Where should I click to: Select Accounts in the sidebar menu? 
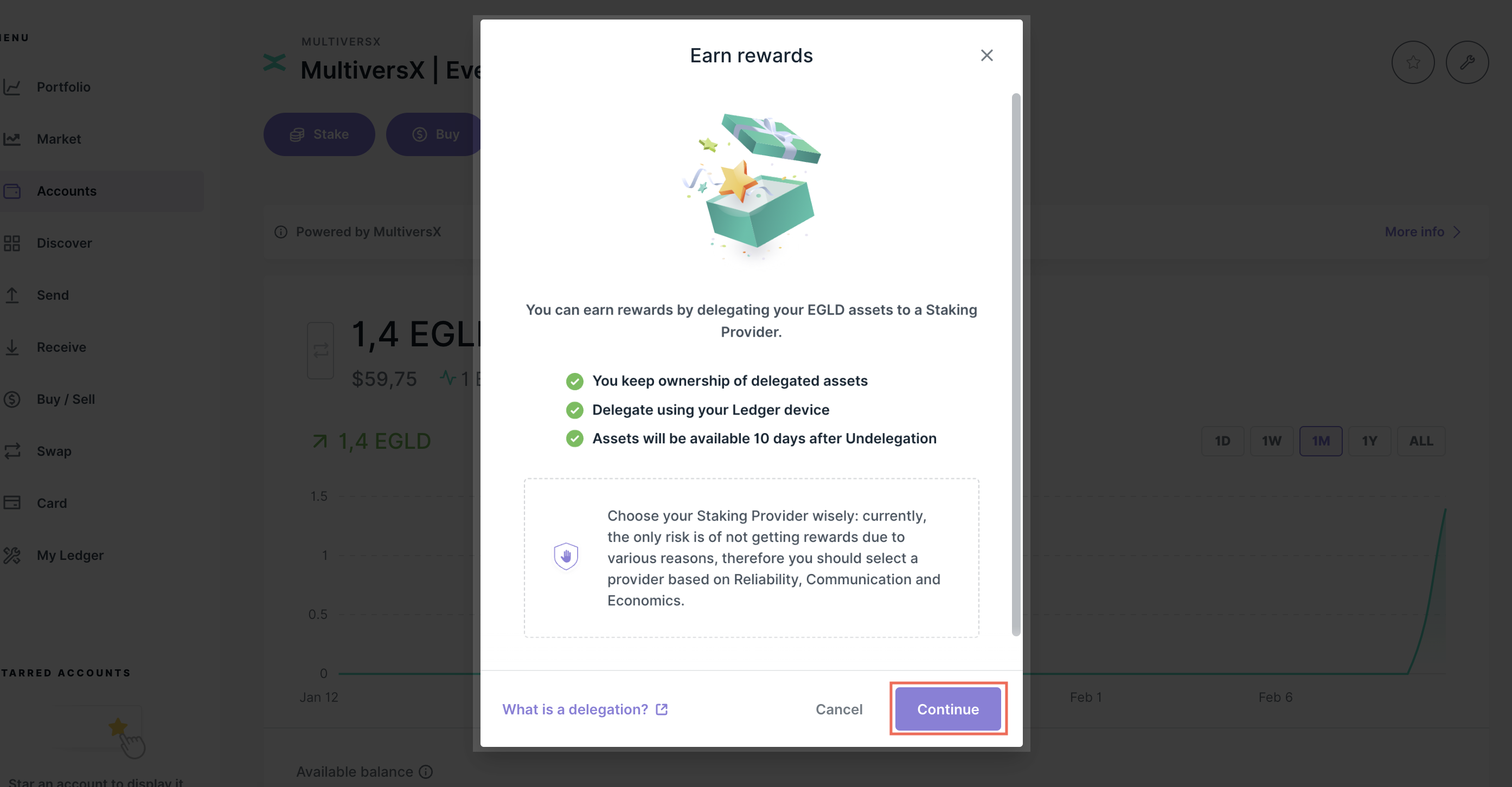tap(66, 191)
